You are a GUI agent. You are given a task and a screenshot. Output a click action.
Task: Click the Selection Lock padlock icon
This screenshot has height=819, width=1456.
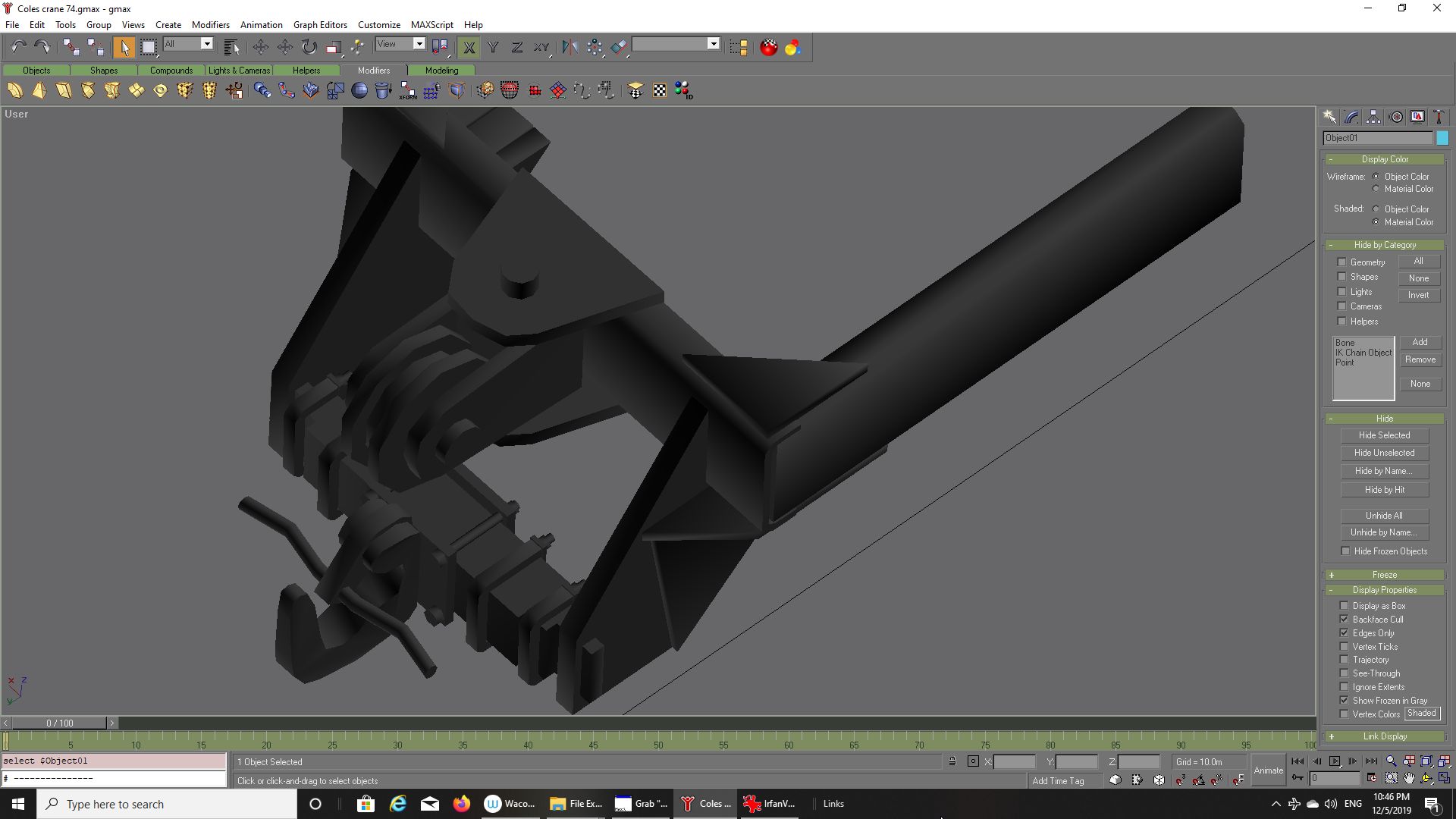(952, 761)
